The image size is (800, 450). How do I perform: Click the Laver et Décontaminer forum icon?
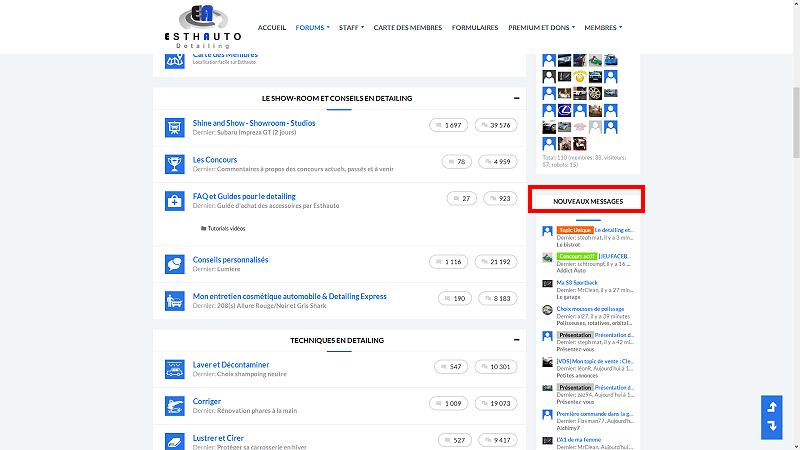(174, 369)
